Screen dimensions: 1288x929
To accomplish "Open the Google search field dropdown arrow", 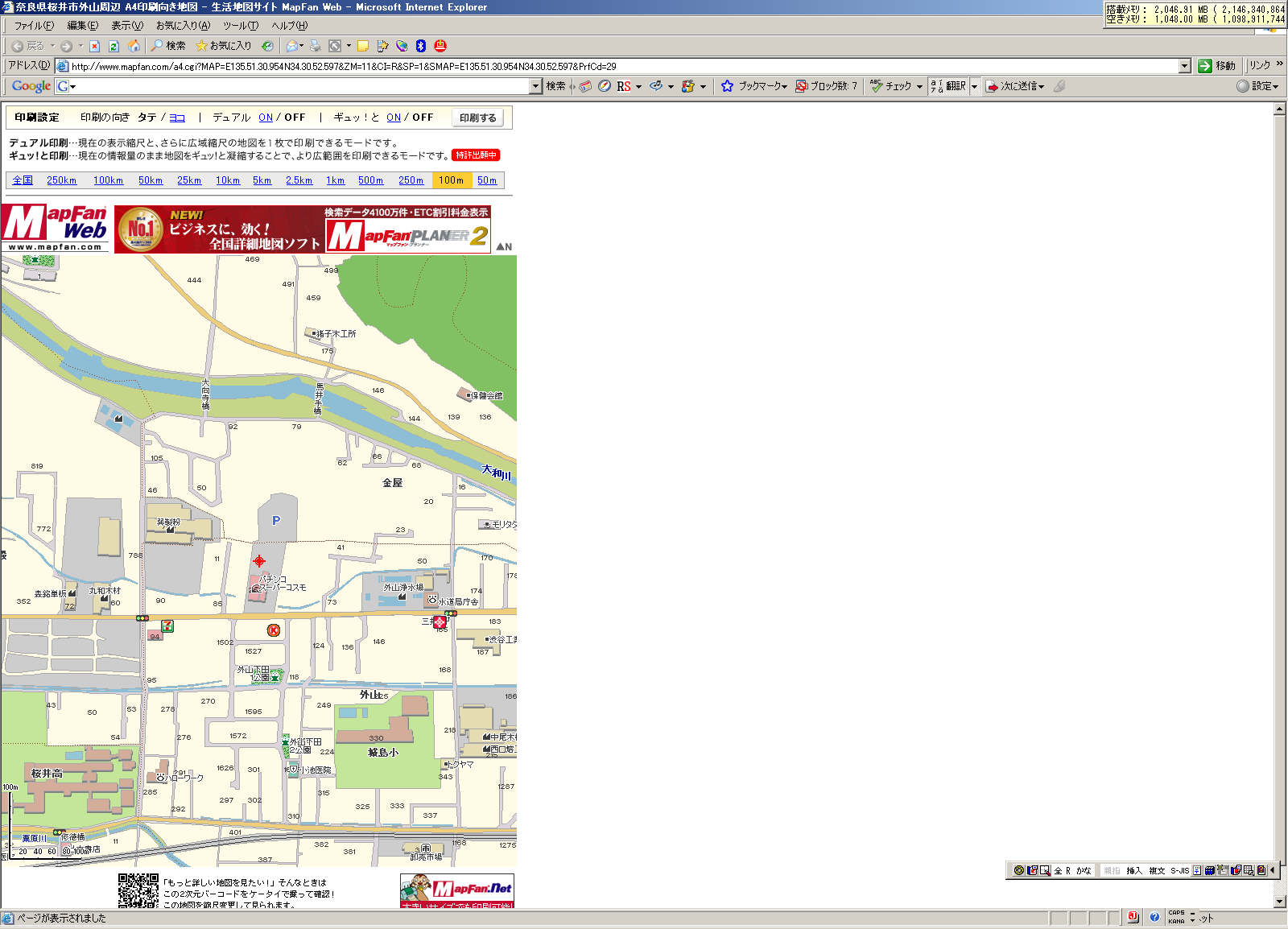I will pos(535,86).
